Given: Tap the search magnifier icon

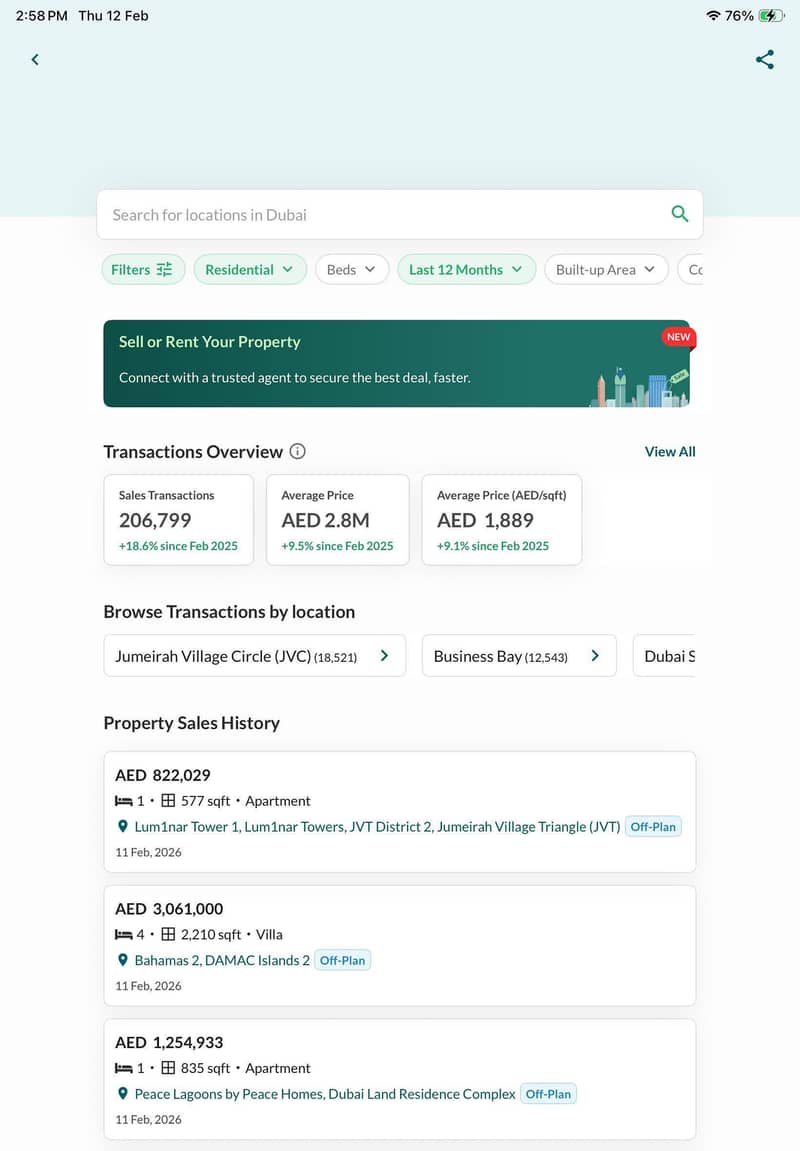Looking at the screenshot, I should point(680,214).
